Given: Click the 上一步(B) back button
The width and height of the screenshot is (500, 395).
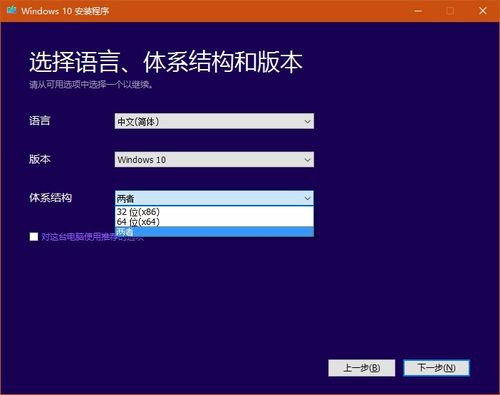Looking at the screenshot, I should click(x=362, y=368).
